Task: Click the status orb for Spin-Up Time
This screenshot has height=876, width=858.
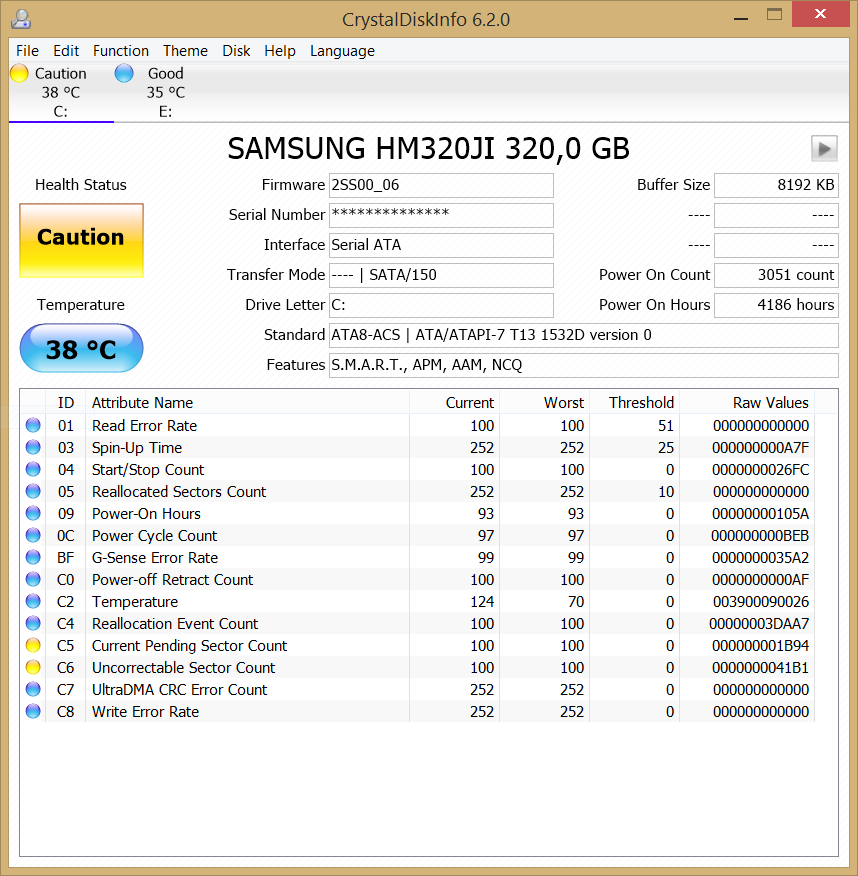Action: point(33,447)
